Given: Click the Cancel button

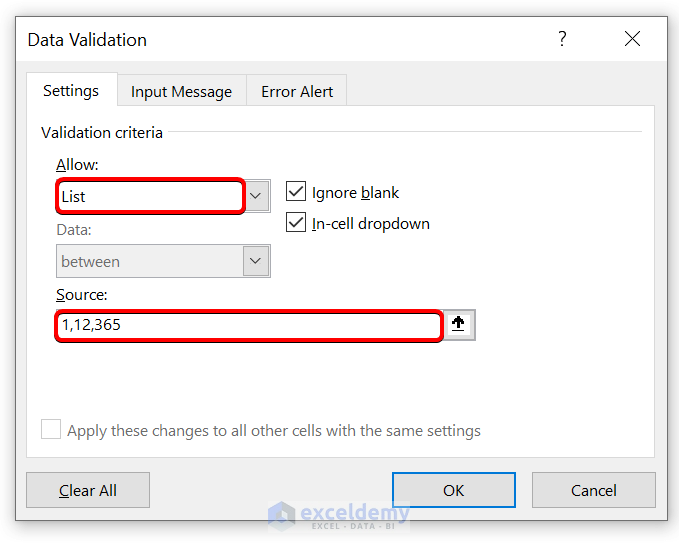Looking at the screenshot, I should coord(593,490).
